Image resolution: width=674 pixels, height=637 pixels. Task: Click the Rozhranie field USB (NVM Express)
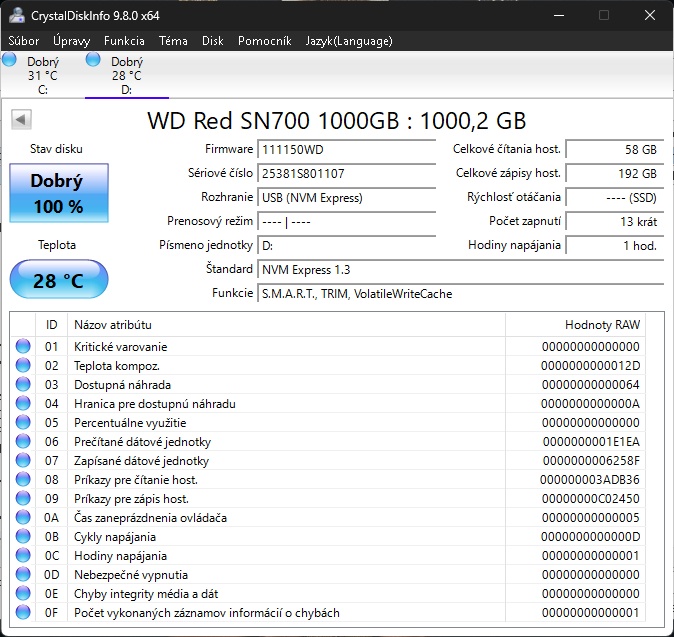coord(346,198)
